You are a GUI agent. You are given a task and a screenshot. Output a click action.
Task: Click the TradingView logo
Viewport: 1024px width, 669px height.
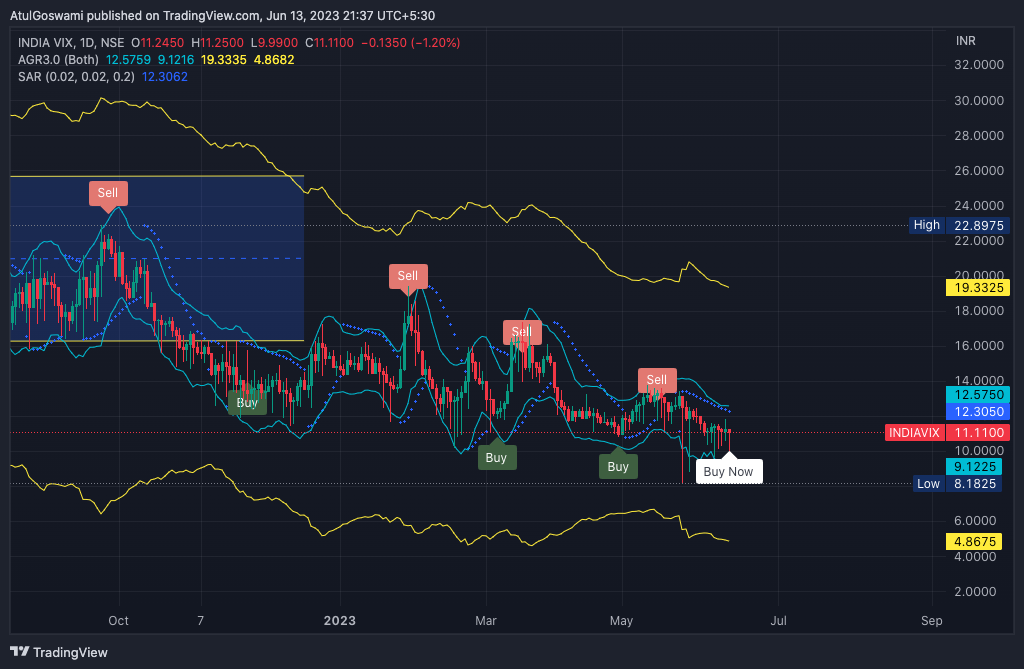click(59, 652)
